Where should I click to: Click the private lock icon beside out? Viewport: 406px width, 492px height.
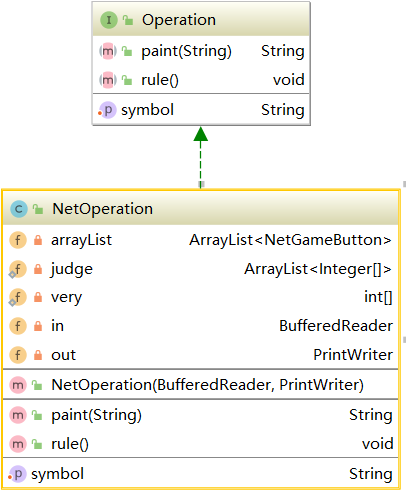[38, 355]
